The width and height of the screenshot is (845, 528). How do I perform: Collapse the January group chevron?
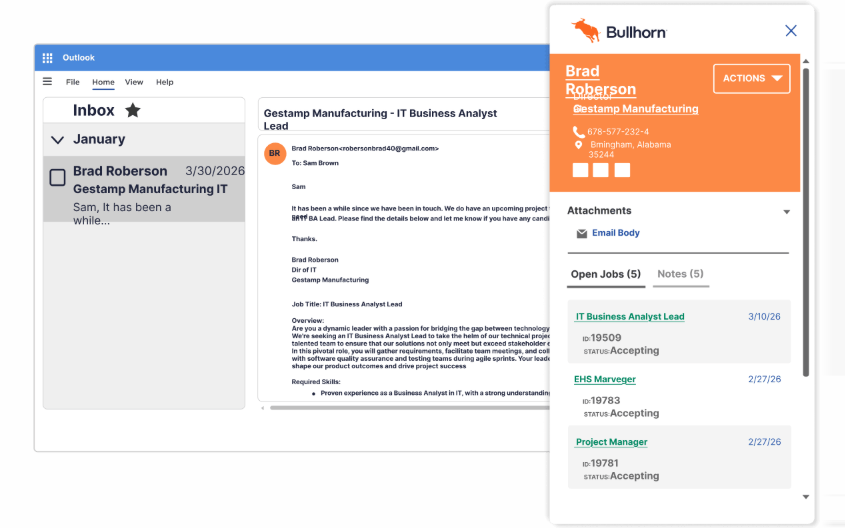click(x=58, y=140)
